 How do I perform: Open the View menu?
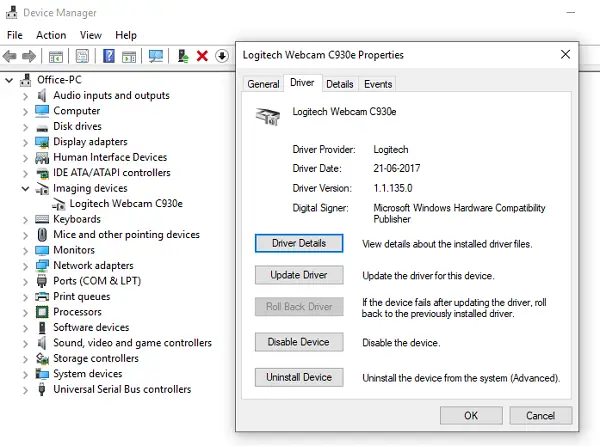(91, 35)
